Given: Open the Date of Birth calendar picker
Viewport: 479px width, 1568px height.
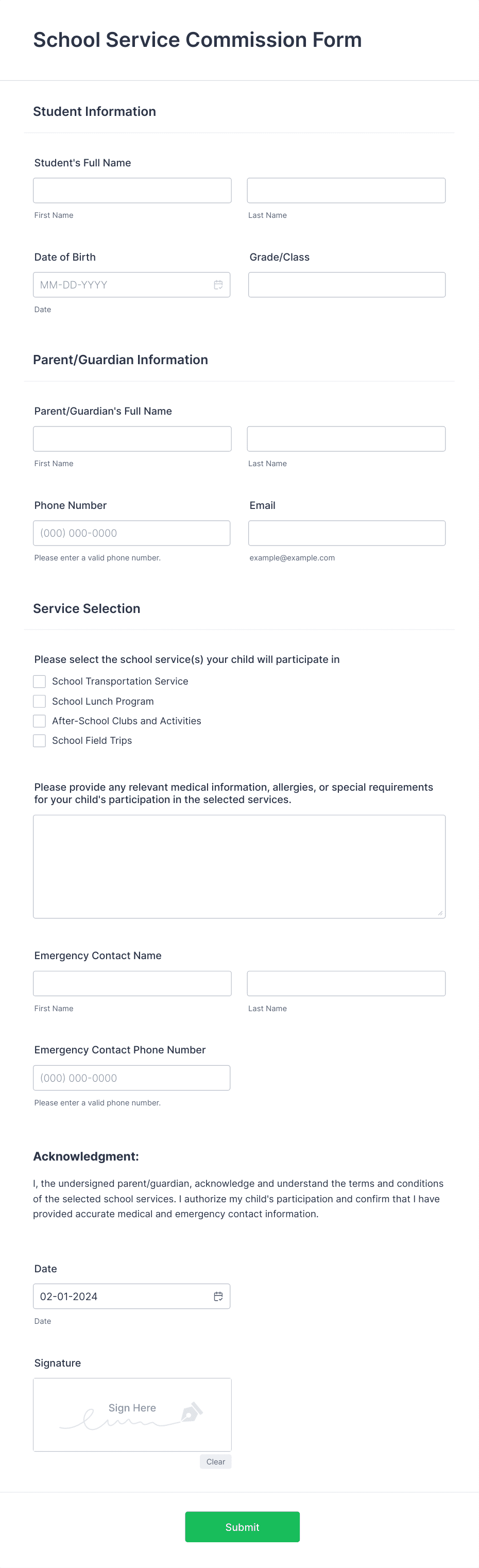Looking at the screenshot, I should pyautogui.click(x=218, y=284).
